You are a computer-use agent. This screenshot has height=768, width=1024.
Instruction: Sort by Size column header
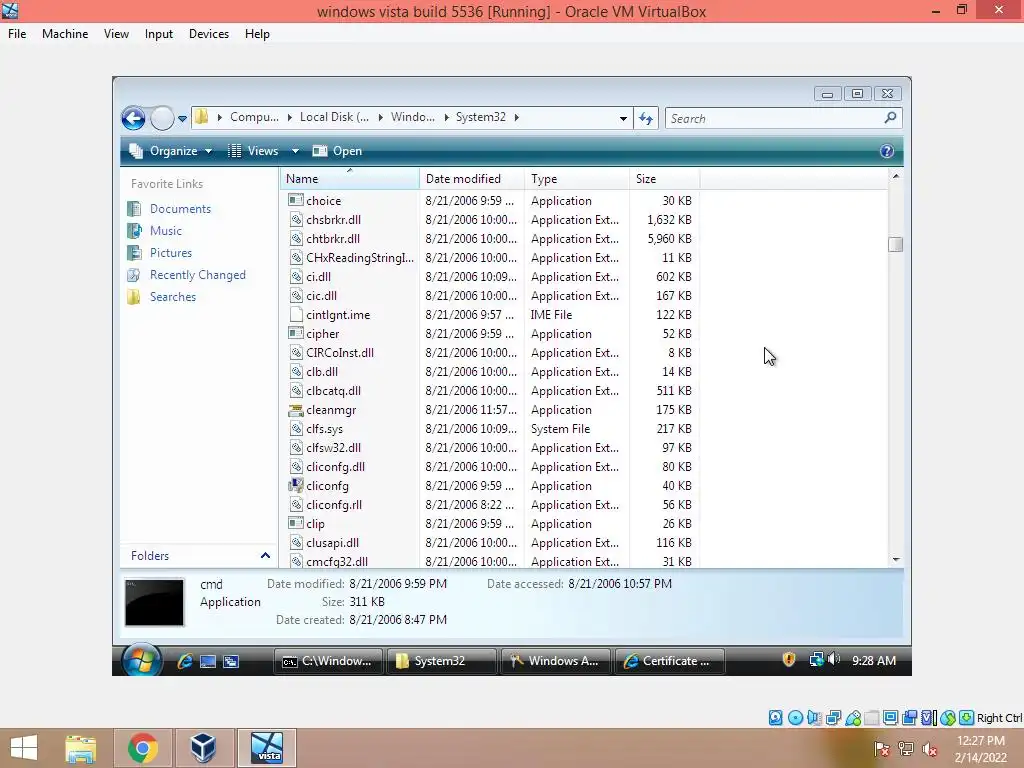tap(664, 179)
